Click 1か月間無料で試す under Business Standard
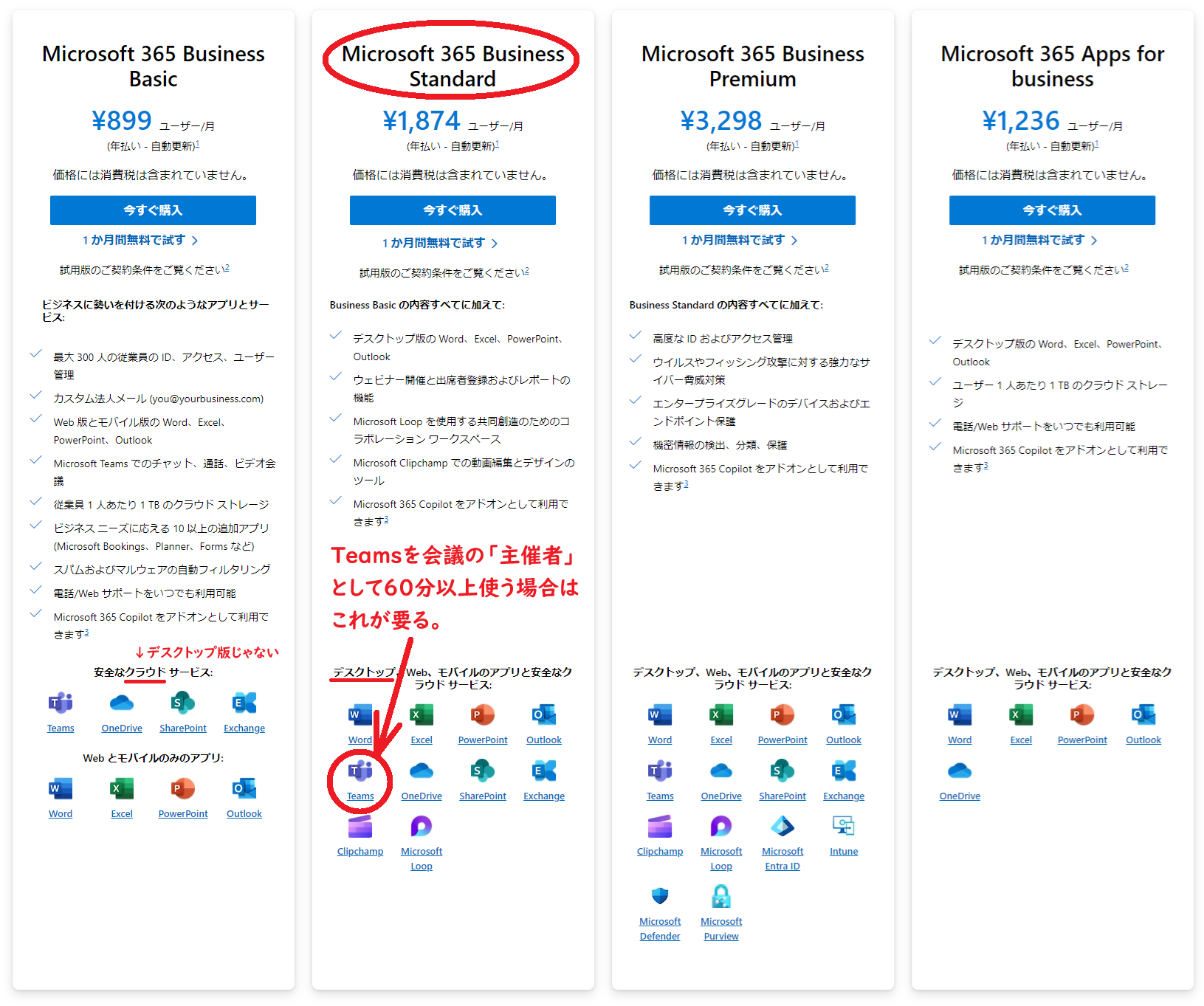Viewport: 1204px width, 1006px height. click(x=440, y=244)
